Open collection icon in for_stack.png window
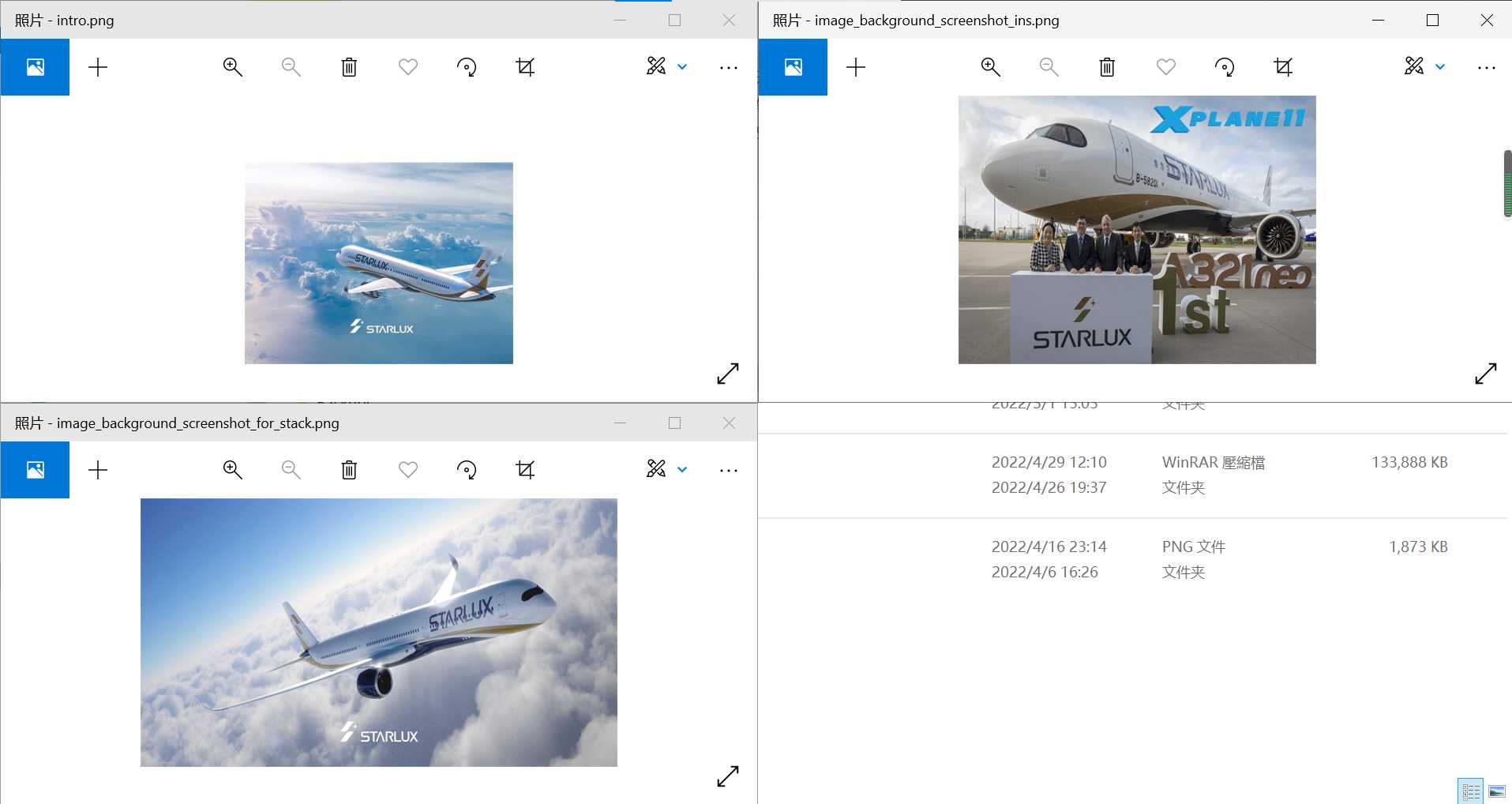Screen dimensions: 1512x804 35,470
